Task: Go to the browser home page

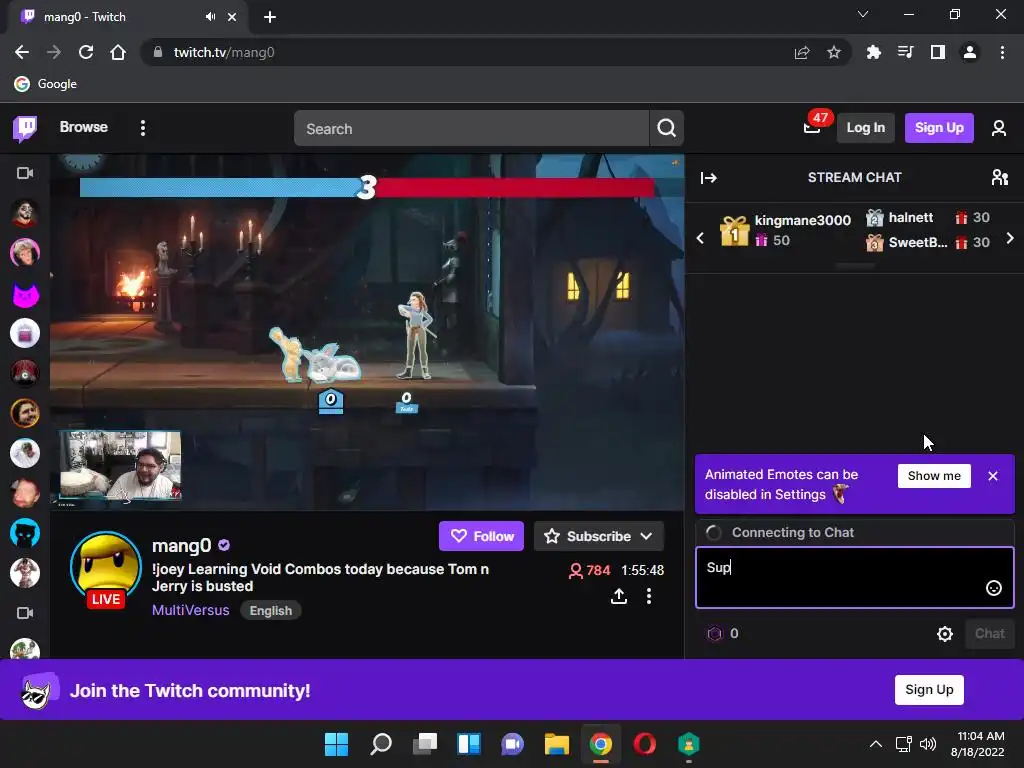Action: click(118, 52)
